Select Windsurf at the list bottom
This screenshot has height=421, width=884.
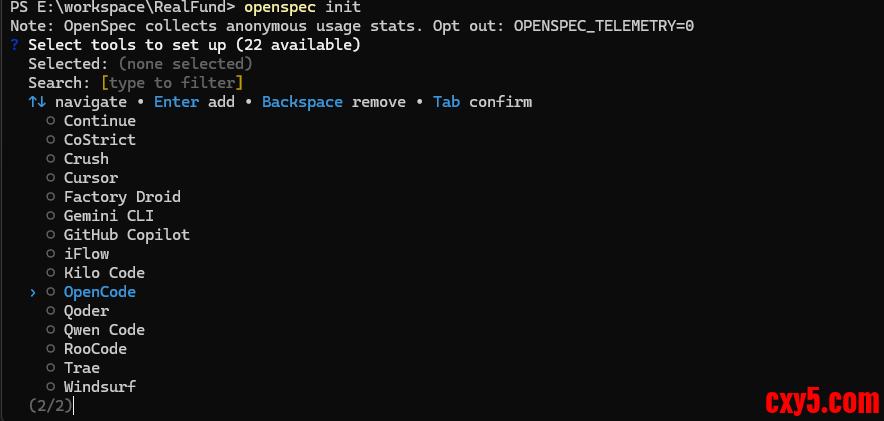(x=99, y=387)
